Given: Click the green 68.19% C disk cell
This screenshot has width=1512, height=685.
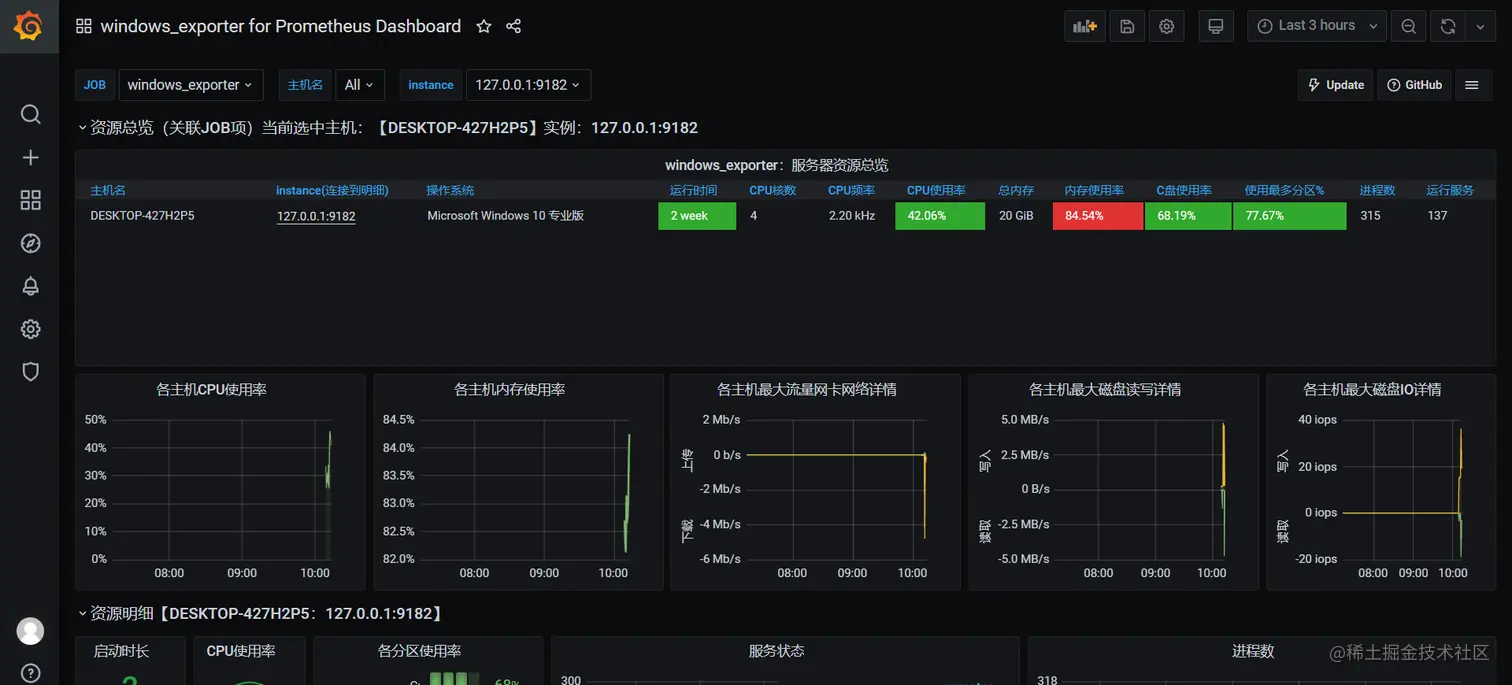Looking at the screenshot, I should tap(1188, 216).
